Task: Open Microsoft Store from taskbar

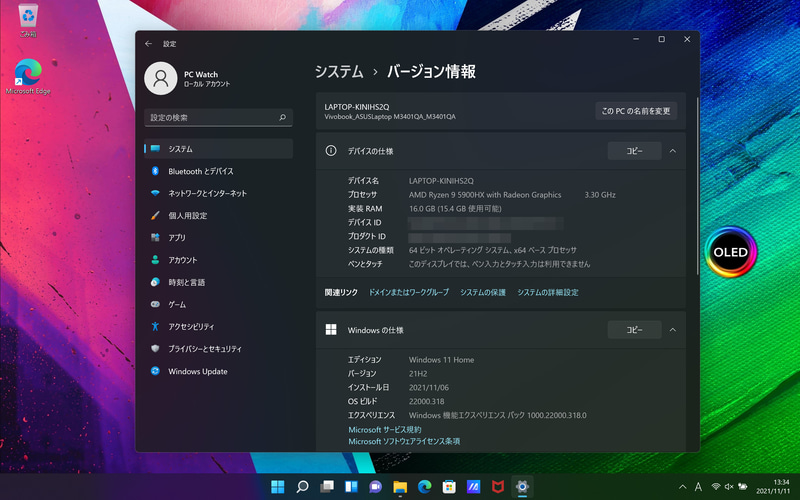Action: (x=449, y=487)
